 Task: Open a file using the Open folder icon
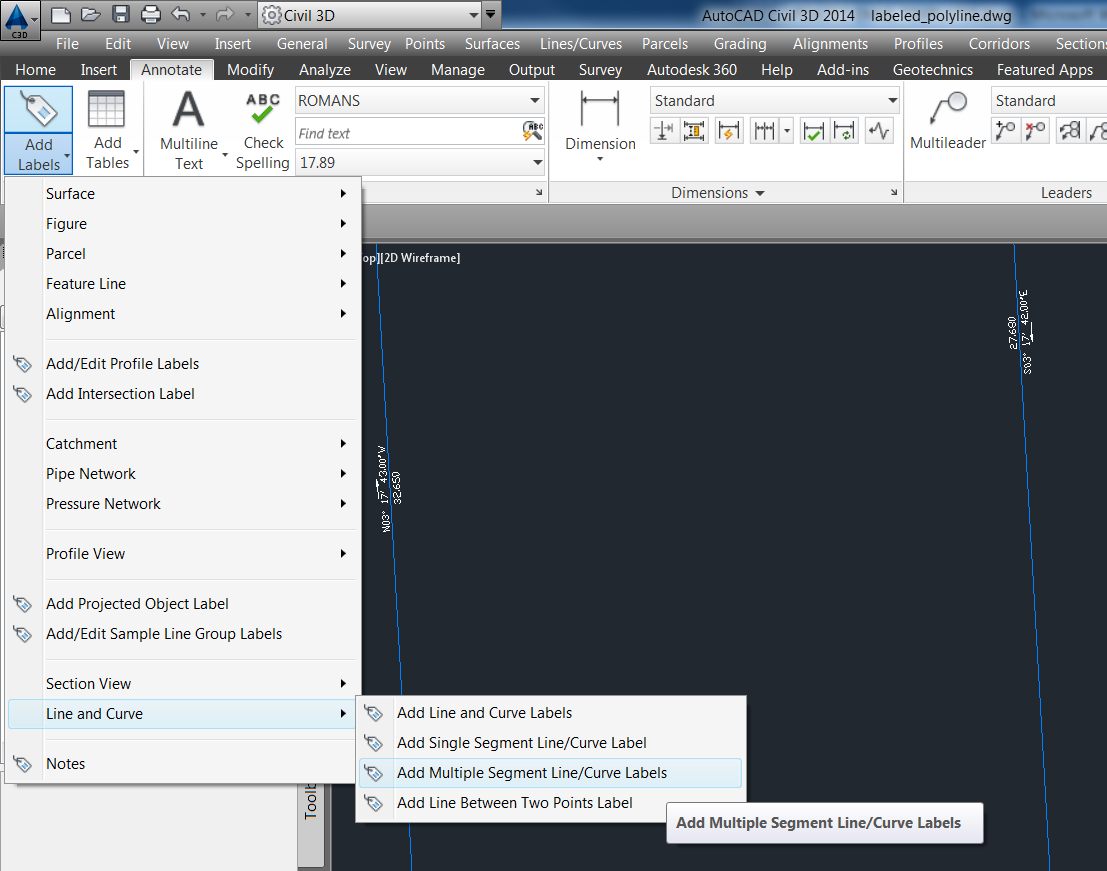(x=91, y=15)
